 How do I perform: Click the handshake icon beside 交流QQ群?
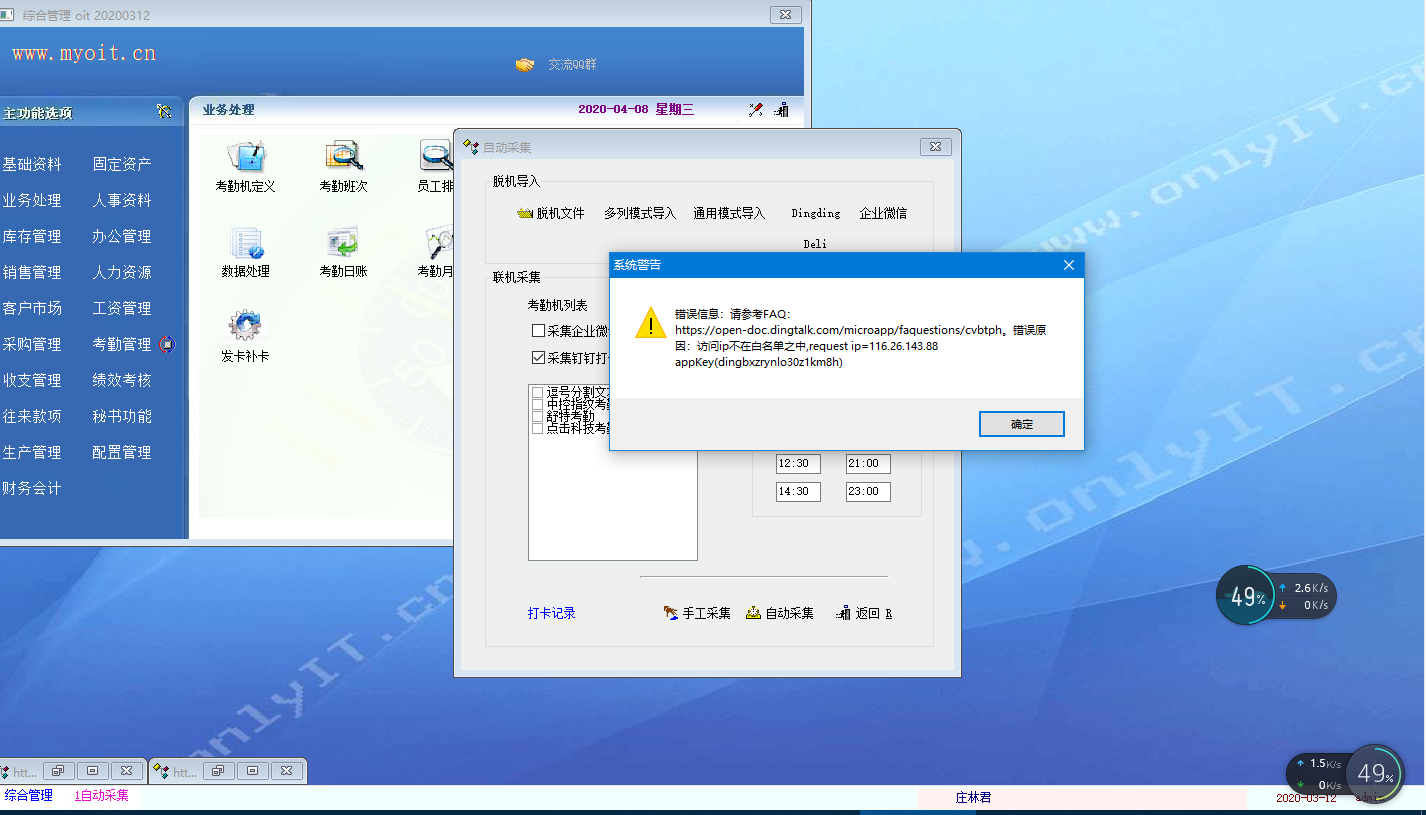point(525,64)
